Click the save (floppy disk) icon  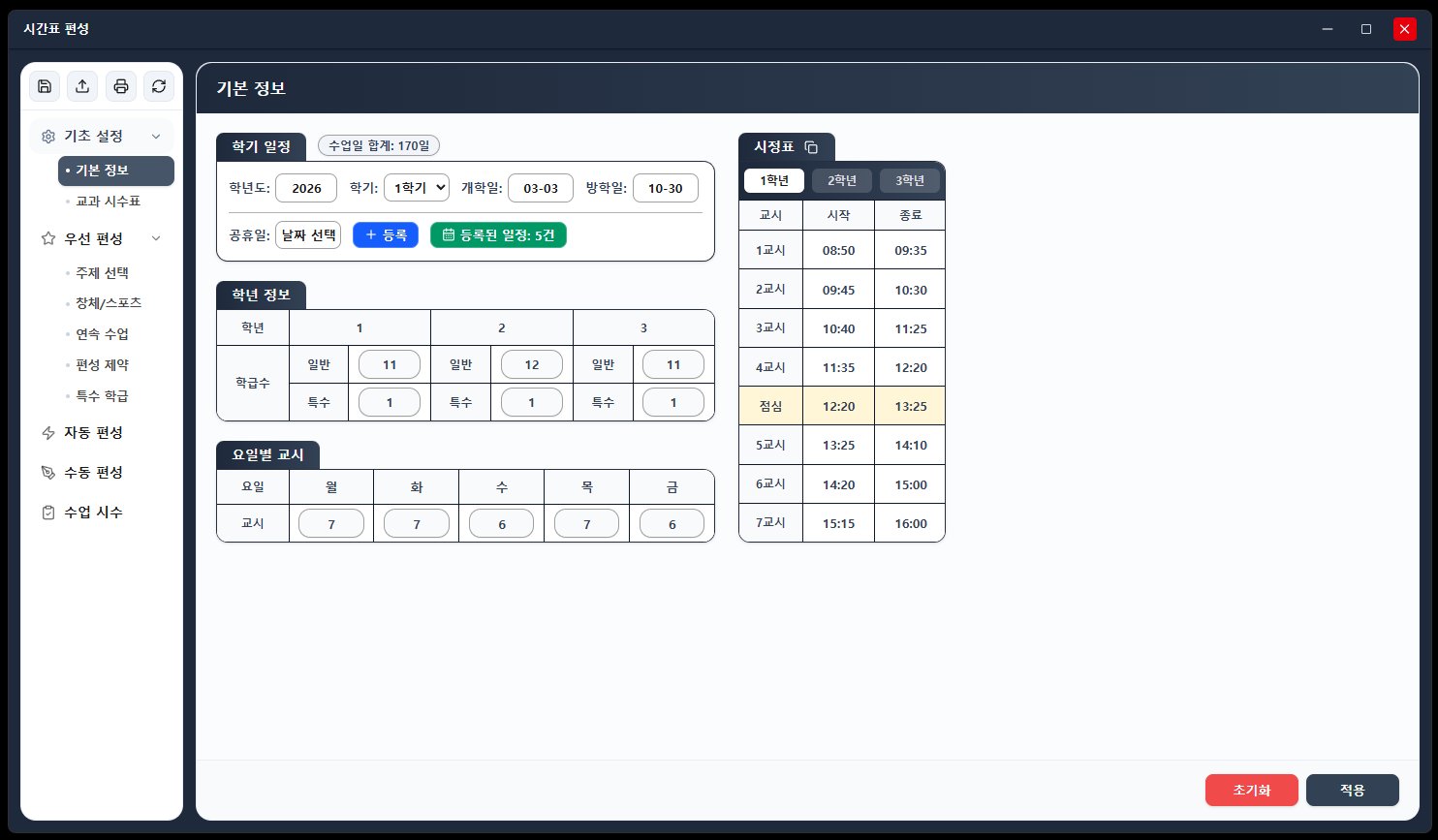coord(45,86)
